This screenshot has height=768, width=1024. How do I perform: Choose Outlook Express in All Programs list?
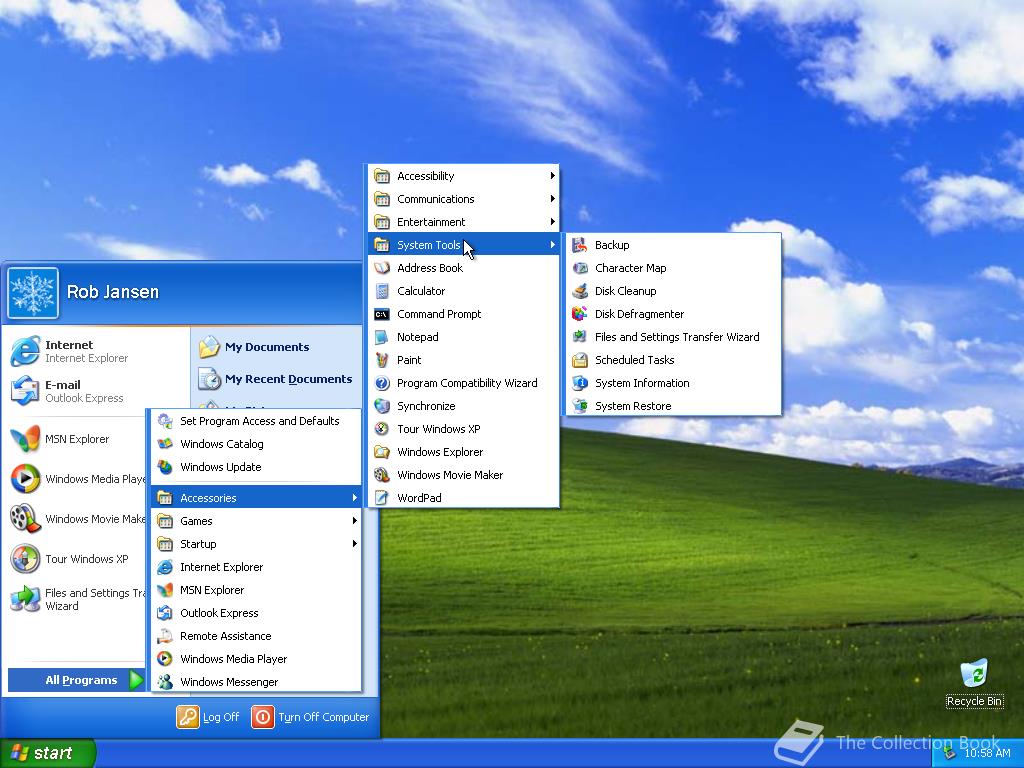click(x=255, y=613)
